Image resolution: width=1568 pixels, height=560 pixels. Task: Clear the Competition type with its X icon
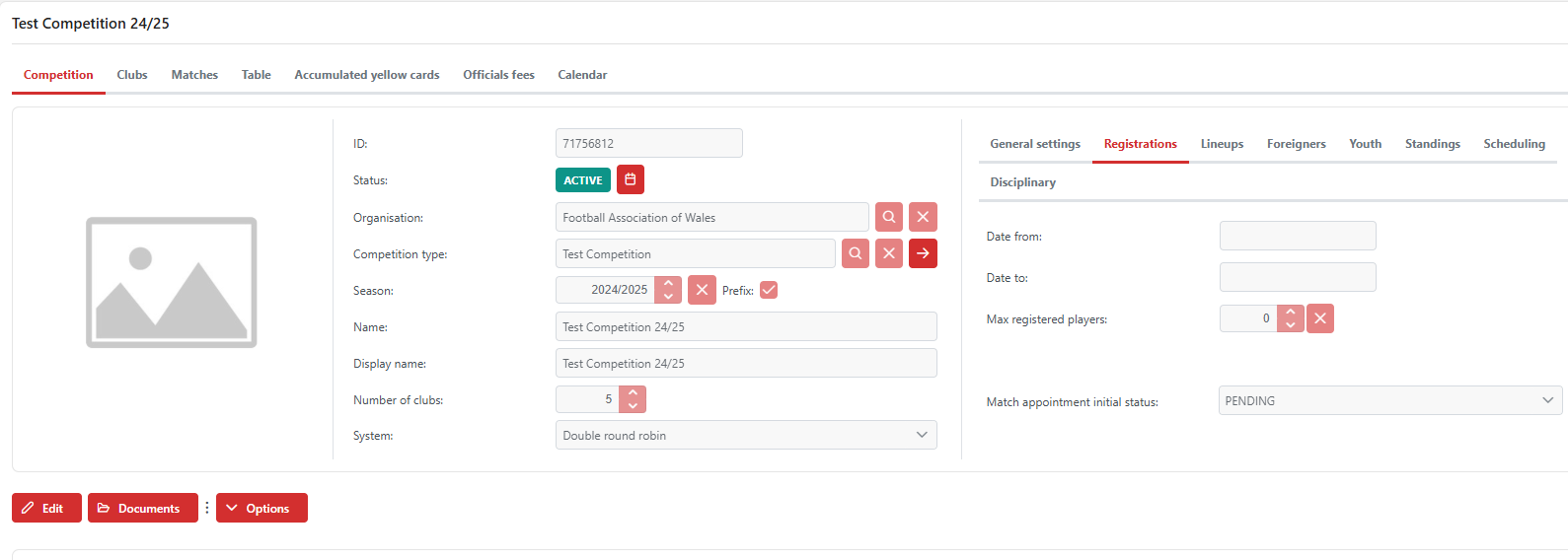coord(889,253)
